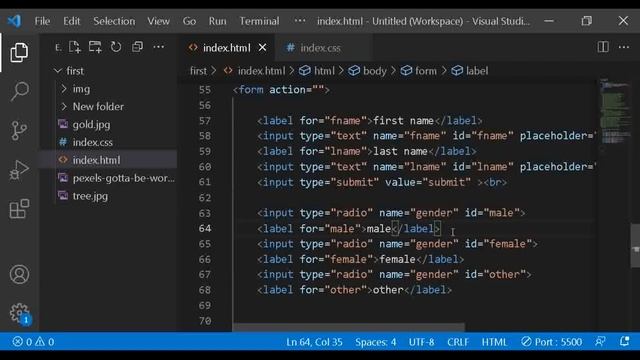Change indentation via Spaces: 4
The image size is (640, 360).
(376, 342)
